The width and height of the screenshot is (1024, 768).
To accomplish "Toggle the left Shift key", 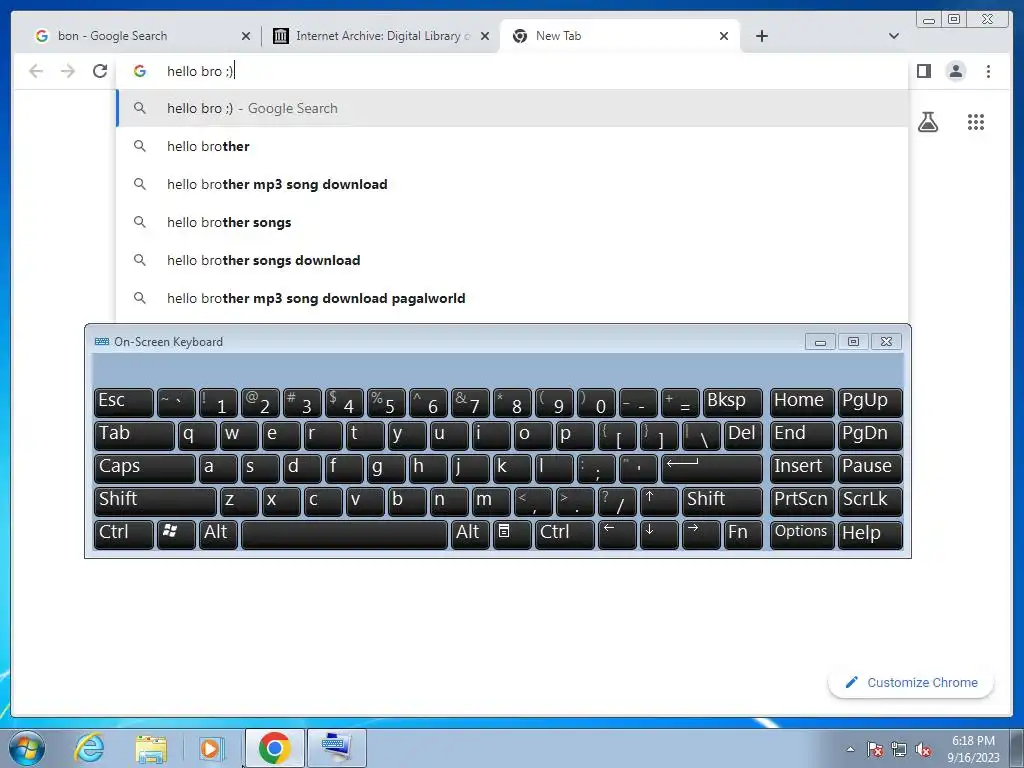I will [x=155, y=501].
